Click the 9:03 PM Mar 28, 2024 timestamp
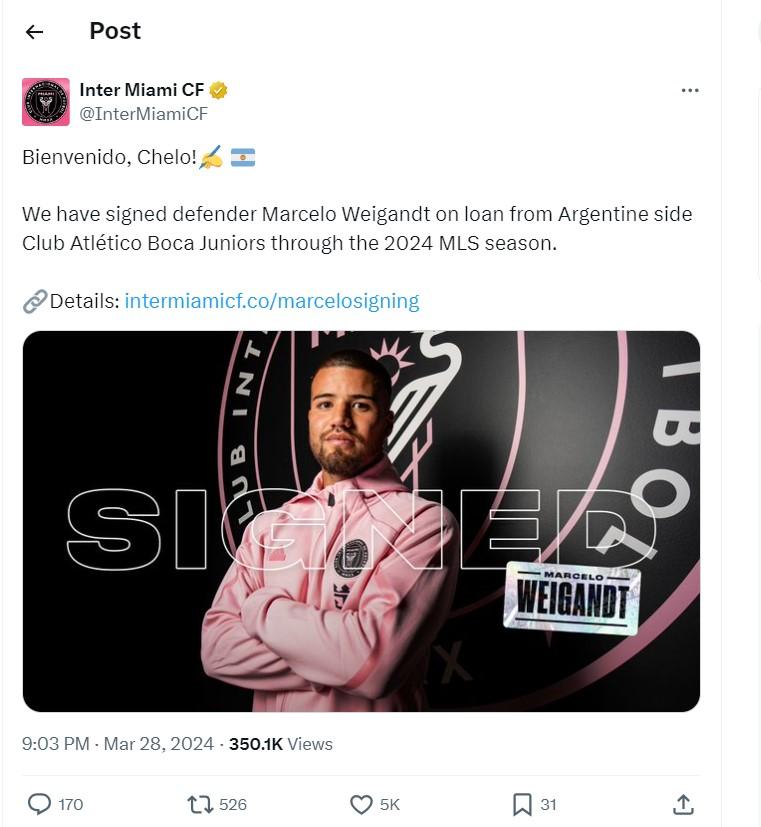Screen dimensions: 761x827 tap(118, 744)
